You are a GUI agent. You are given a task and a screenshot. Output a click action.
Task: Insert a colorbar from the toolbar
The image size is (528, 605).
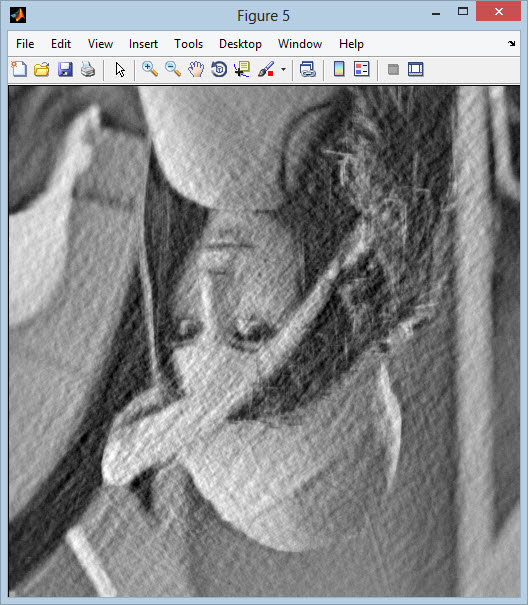[339, 69]
